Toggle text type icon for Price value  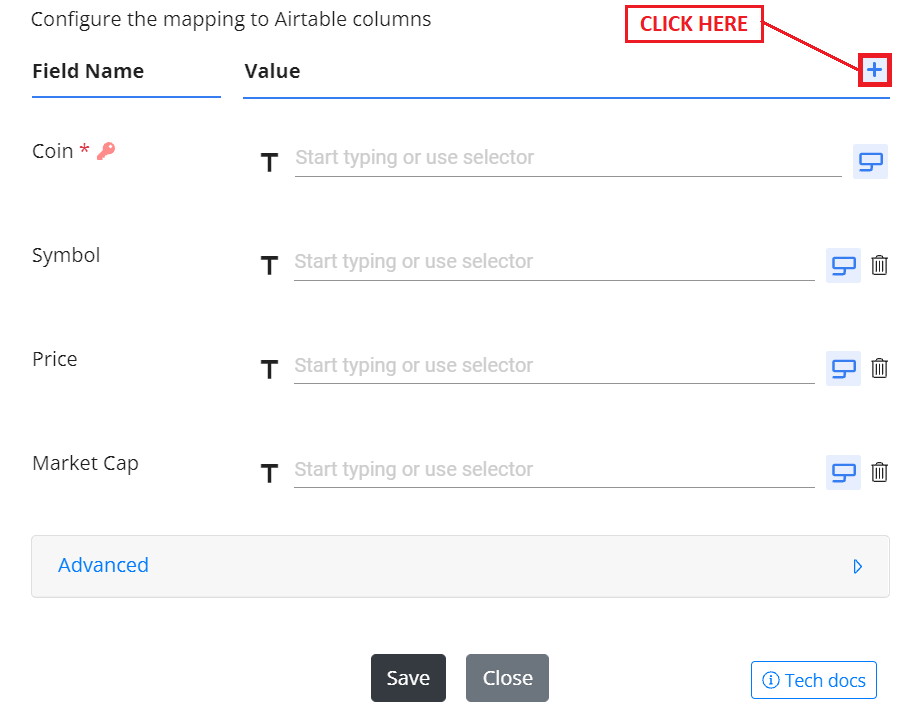pyautogui.click(x=269, y=369)
